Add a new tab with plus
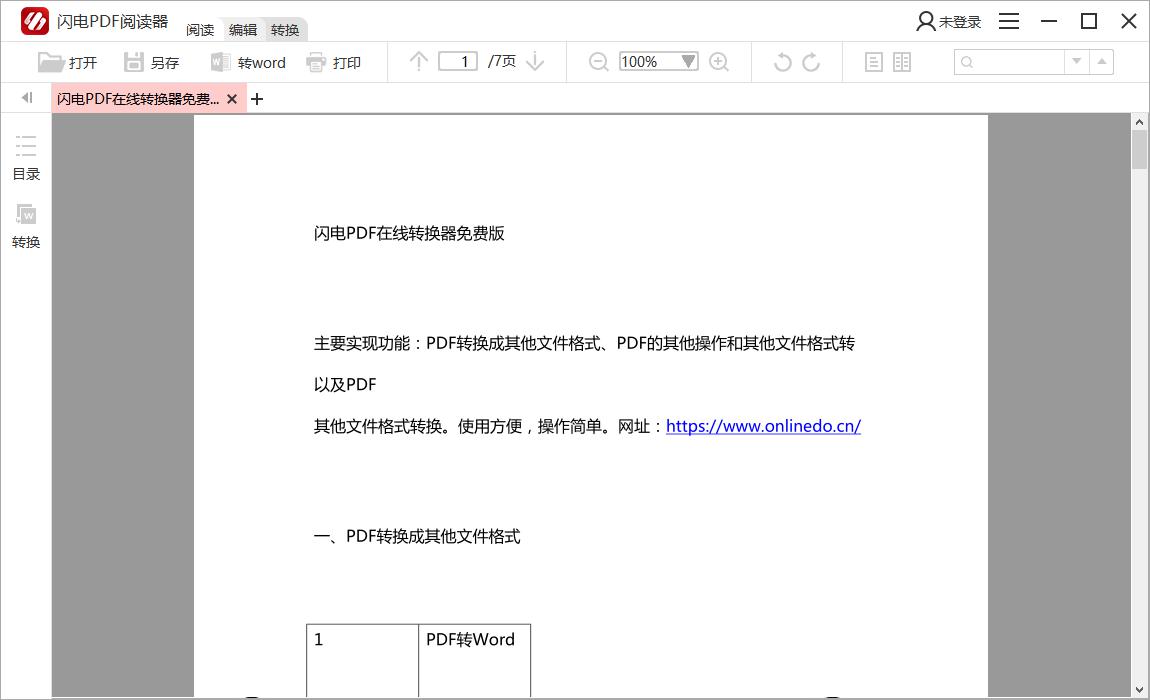Image resolution: width=1150 pixels, height=700 pixels. click(257, 99)
